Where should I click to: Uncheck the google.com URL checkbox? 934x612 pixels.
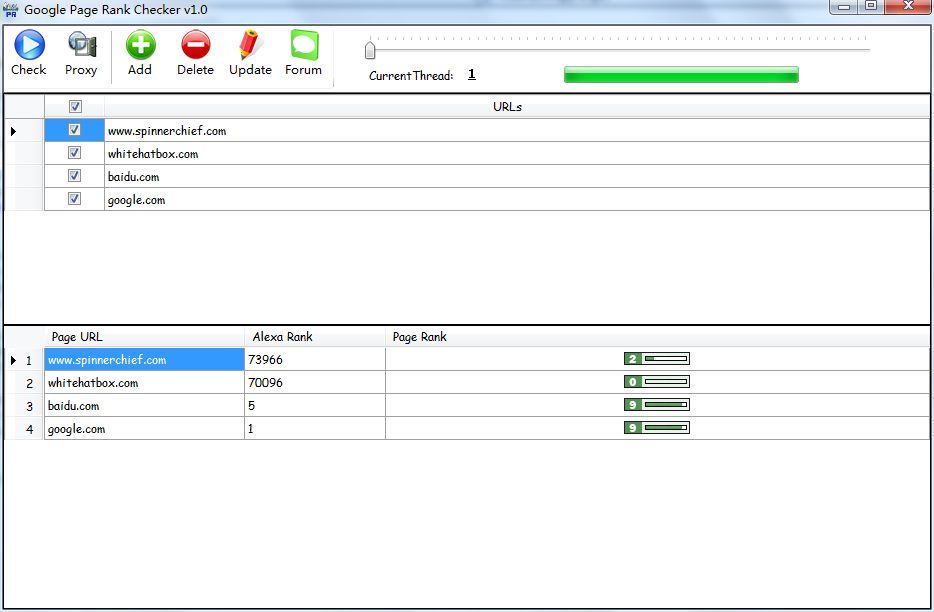[74, 199]
